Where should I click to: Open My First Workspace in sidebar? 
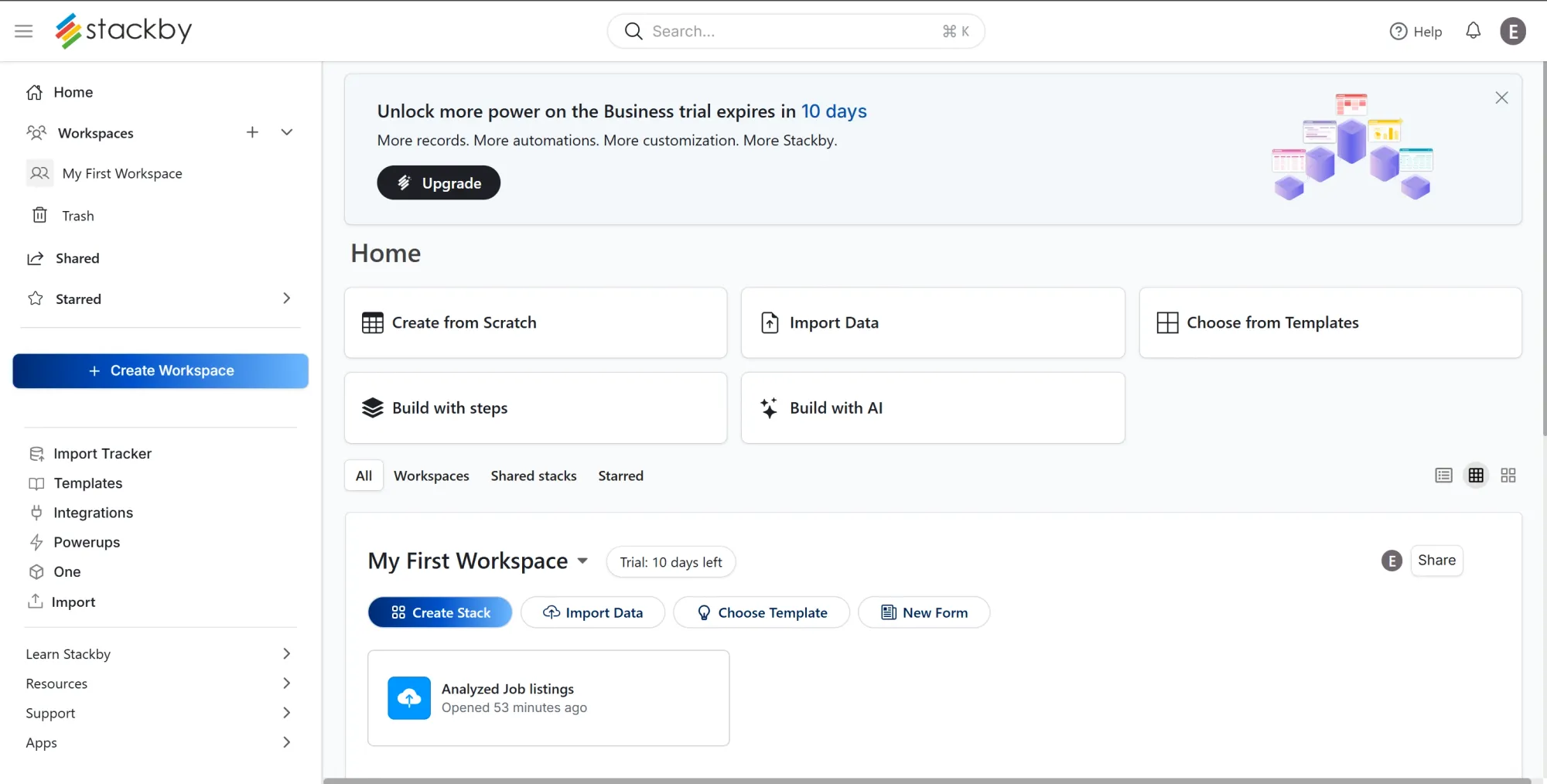(122, 173)
